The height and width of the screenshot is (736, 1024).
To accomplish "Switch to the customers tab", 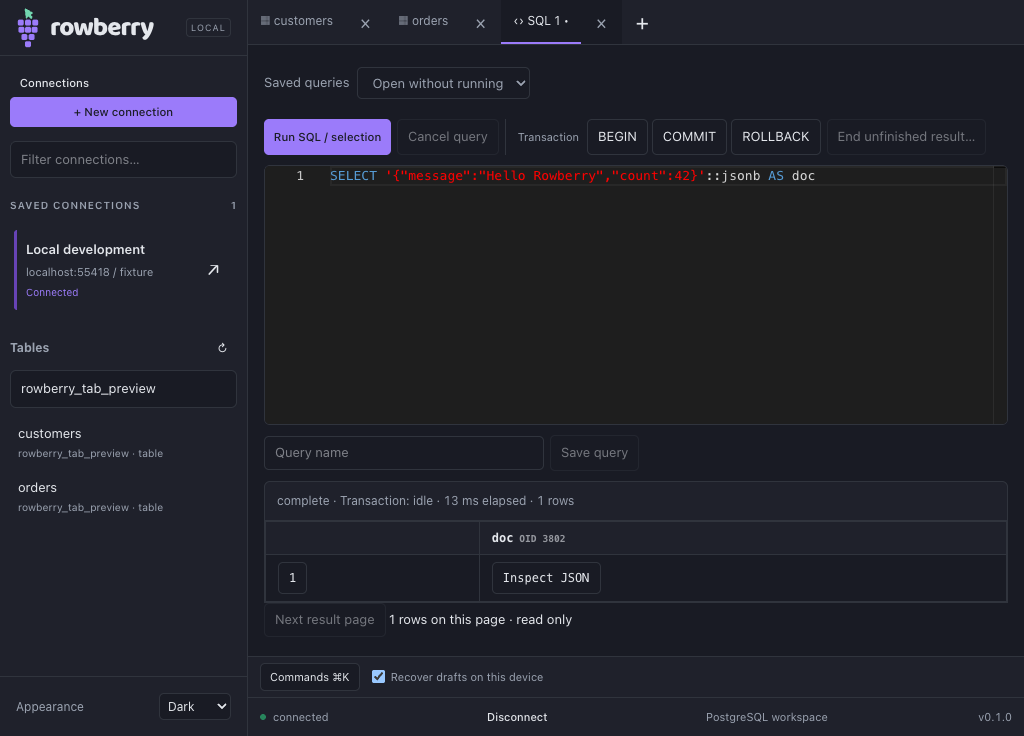I will [297, 21].
